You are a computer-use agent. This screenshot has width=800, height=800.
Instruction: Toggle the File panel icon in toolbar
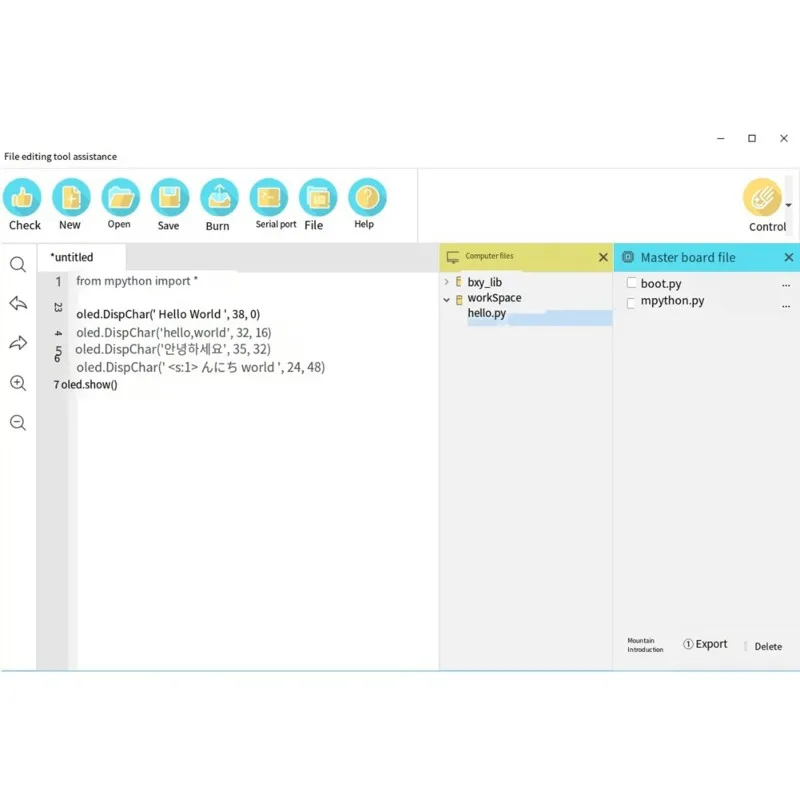click(x=318, y=197)
